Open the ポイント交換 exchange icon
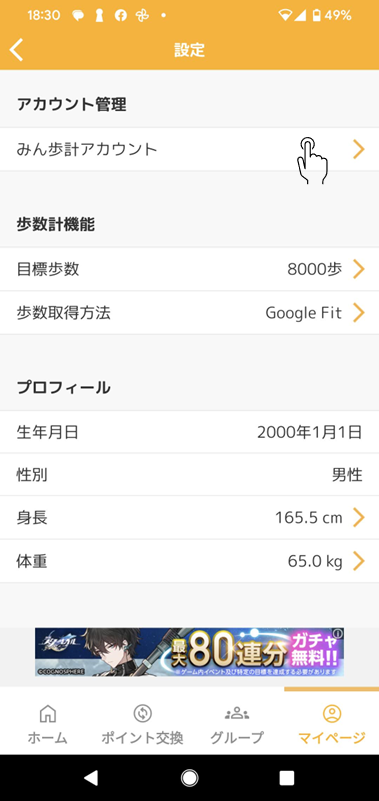379x801 pixels. [142, 713]
